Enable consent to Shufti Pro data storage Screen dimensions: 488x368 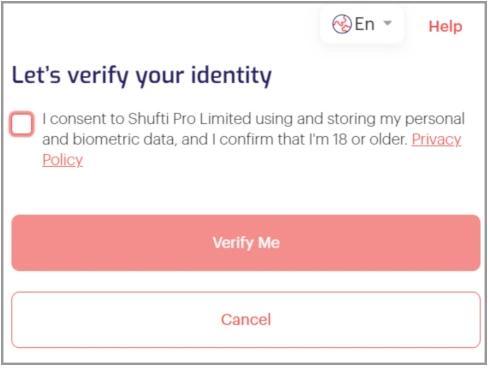click(x=22, y=124)
